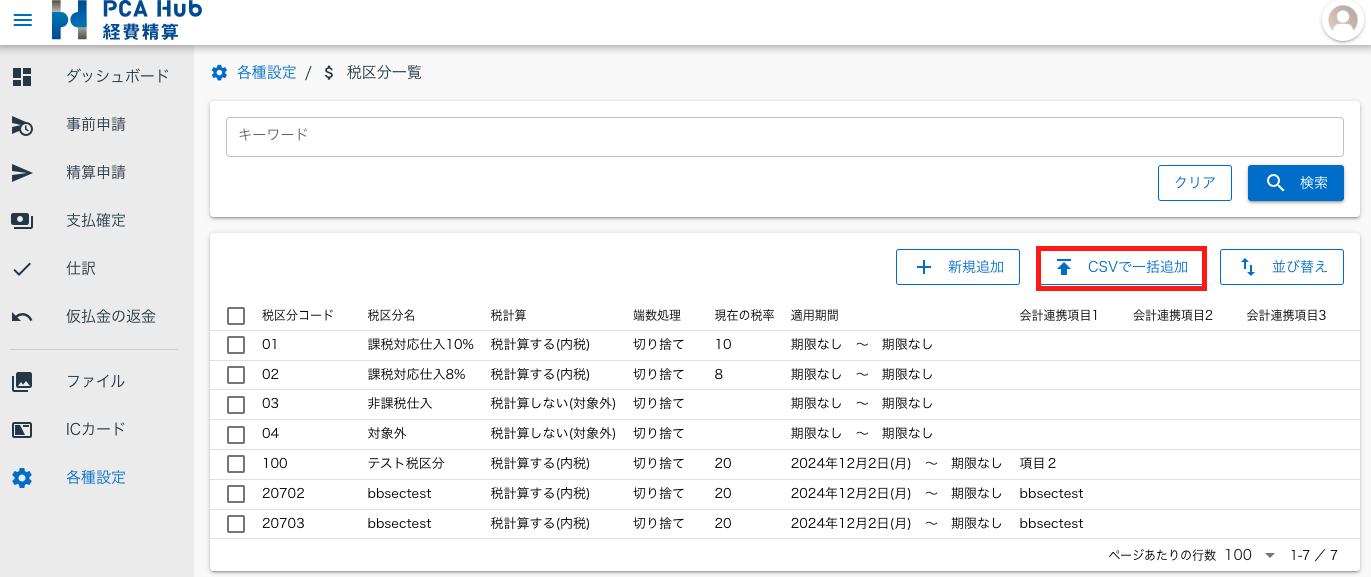Click the 税区分コード column header

[x=298, y=316]
